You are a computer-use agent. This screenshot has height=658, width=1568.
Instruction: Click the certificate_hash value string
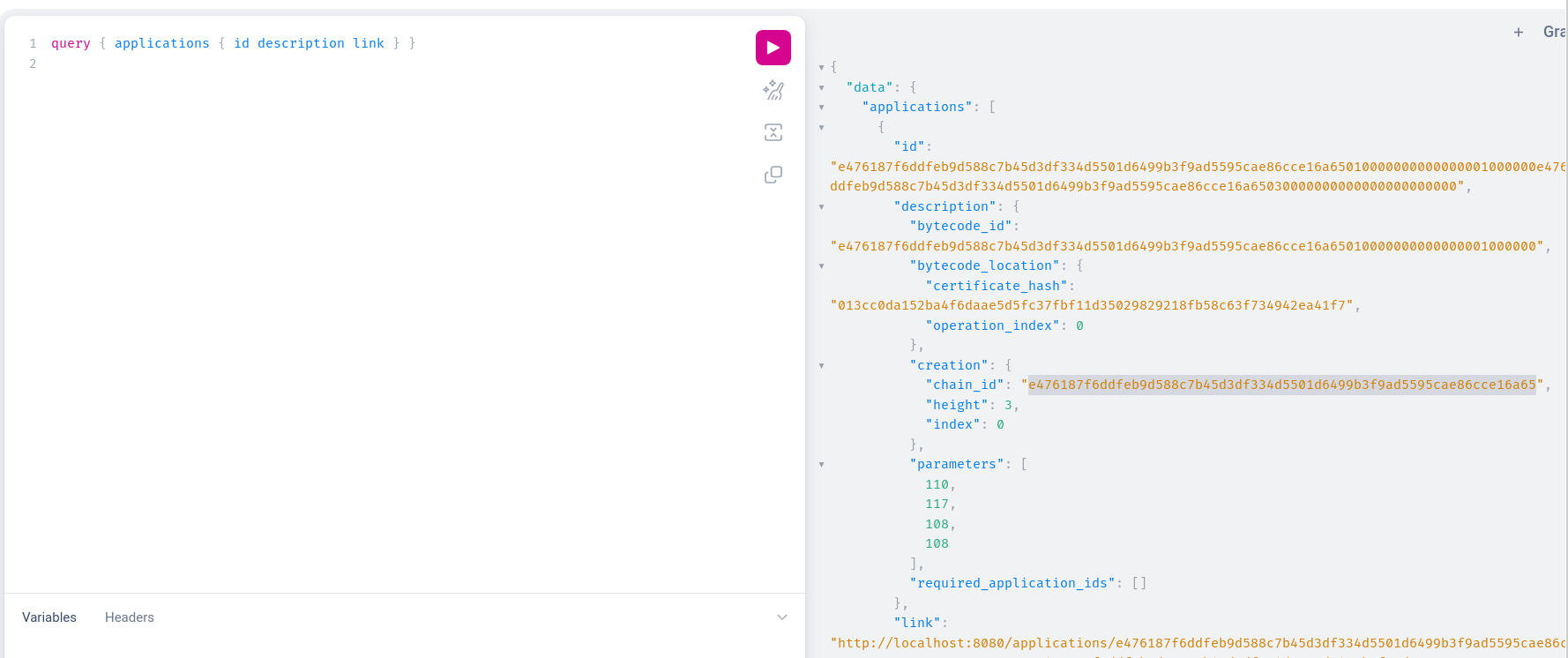tap(1093, 305)
